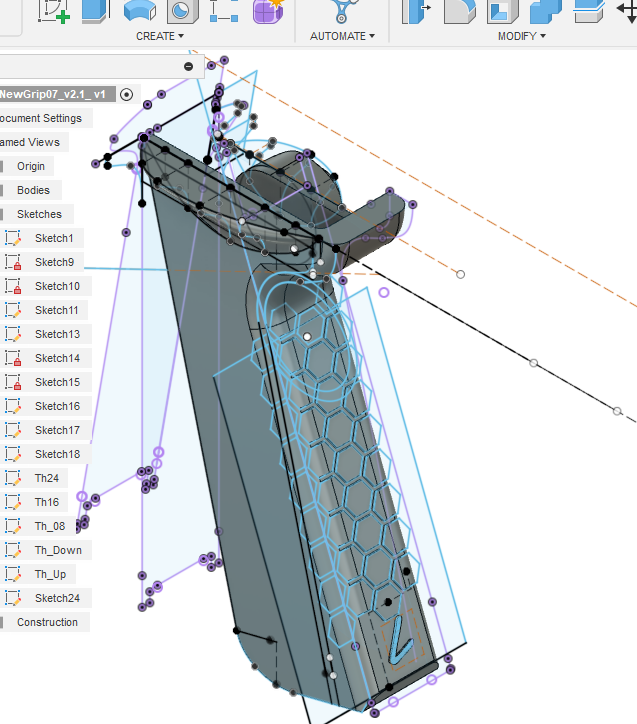Screen dimensions: 637x724
Task: Click the Construction folder item
Action: 47,622
